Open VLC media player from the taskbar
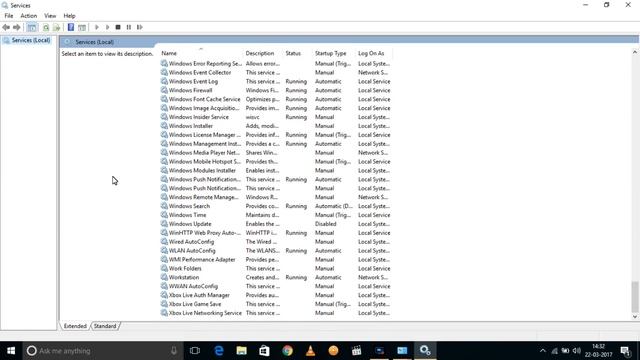This screenshot has height=360, width=640. [310, 351]
